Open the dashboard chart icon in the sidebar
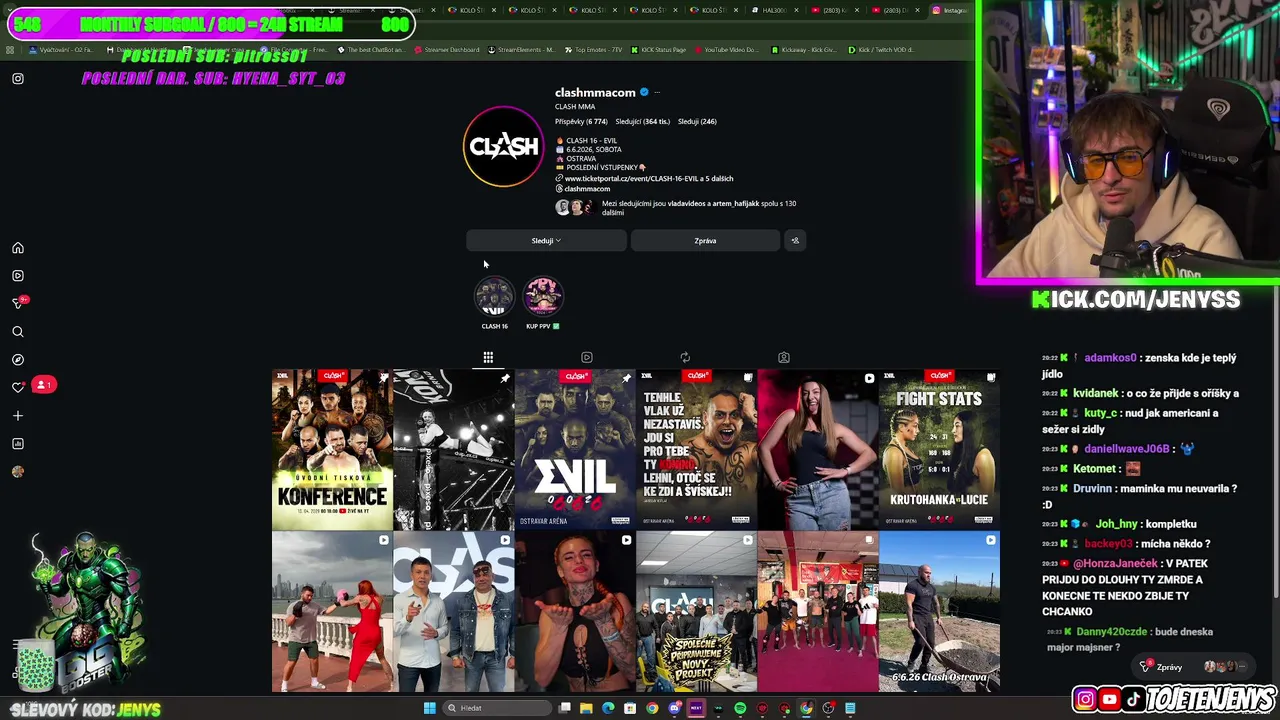 click(18, 443)
